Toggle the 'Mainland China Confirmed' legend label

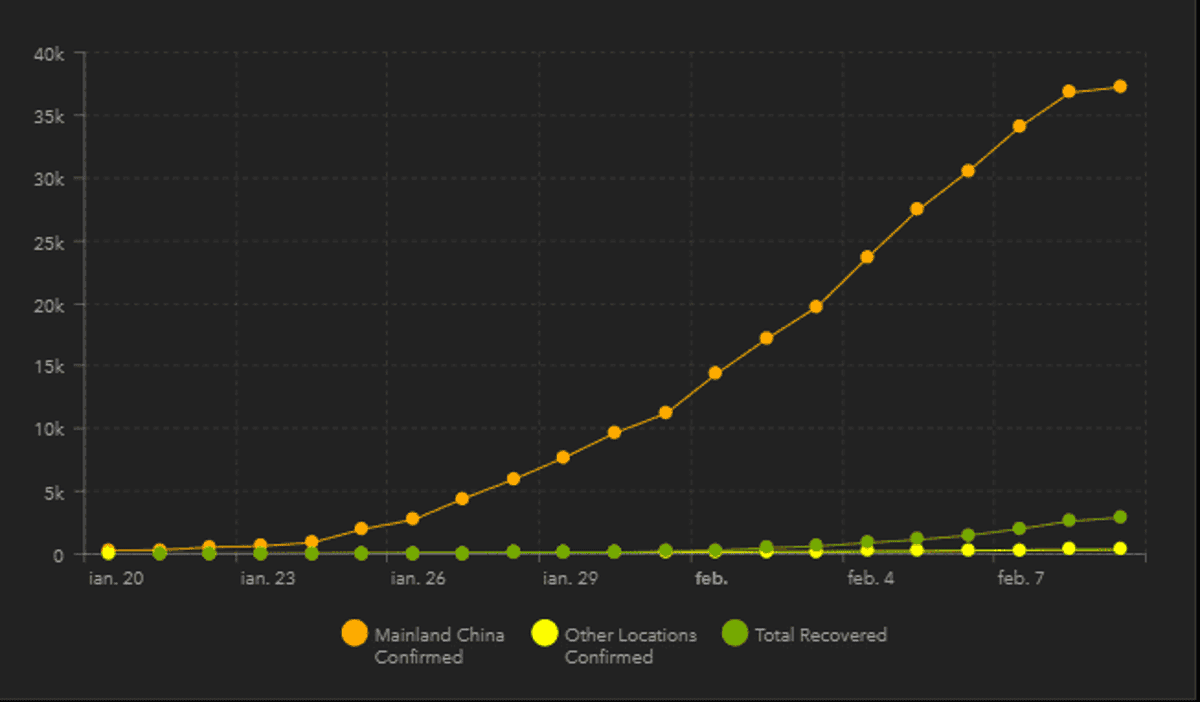coord(439,645)
